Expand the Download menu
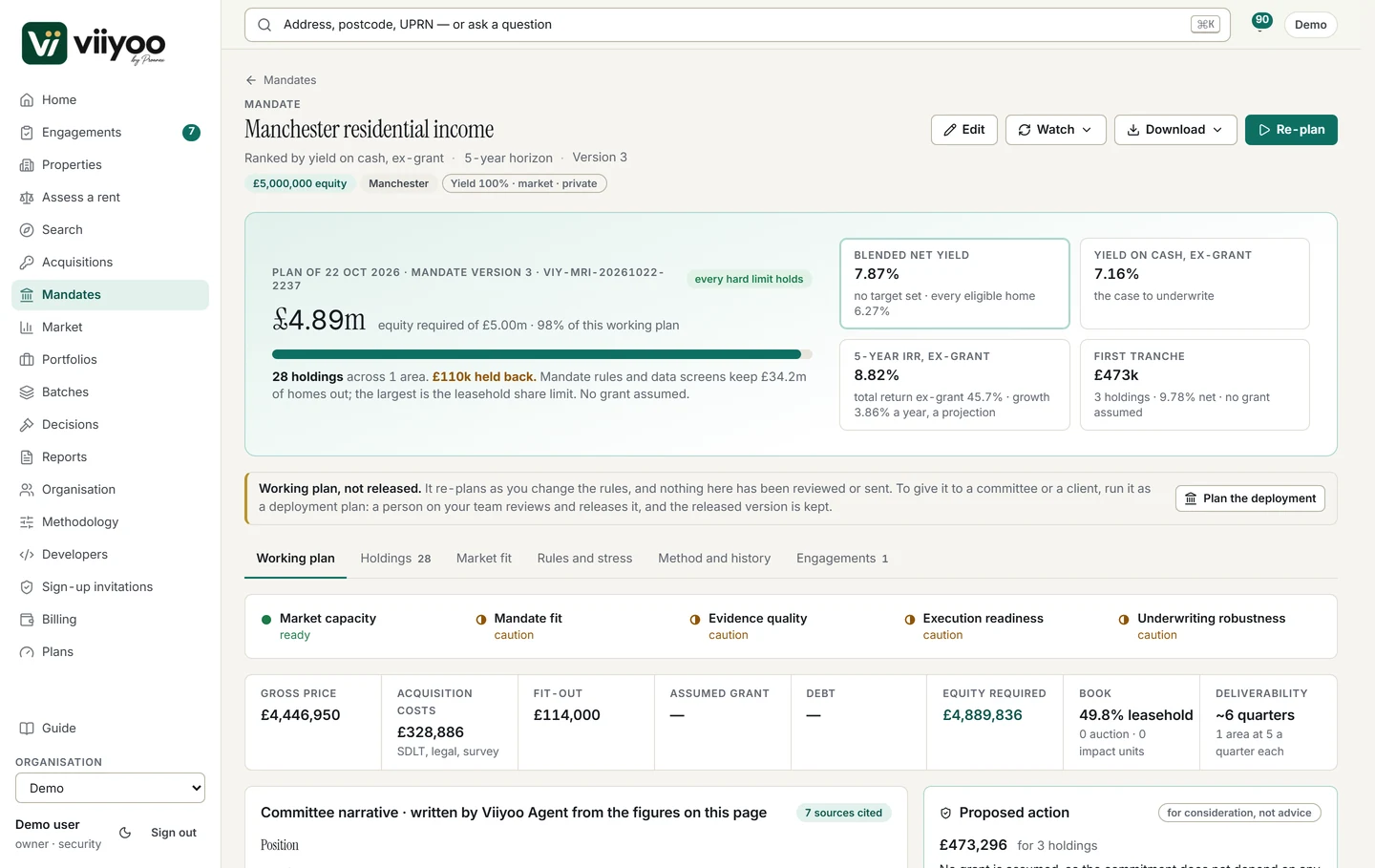 click(x=1175, y=130)
